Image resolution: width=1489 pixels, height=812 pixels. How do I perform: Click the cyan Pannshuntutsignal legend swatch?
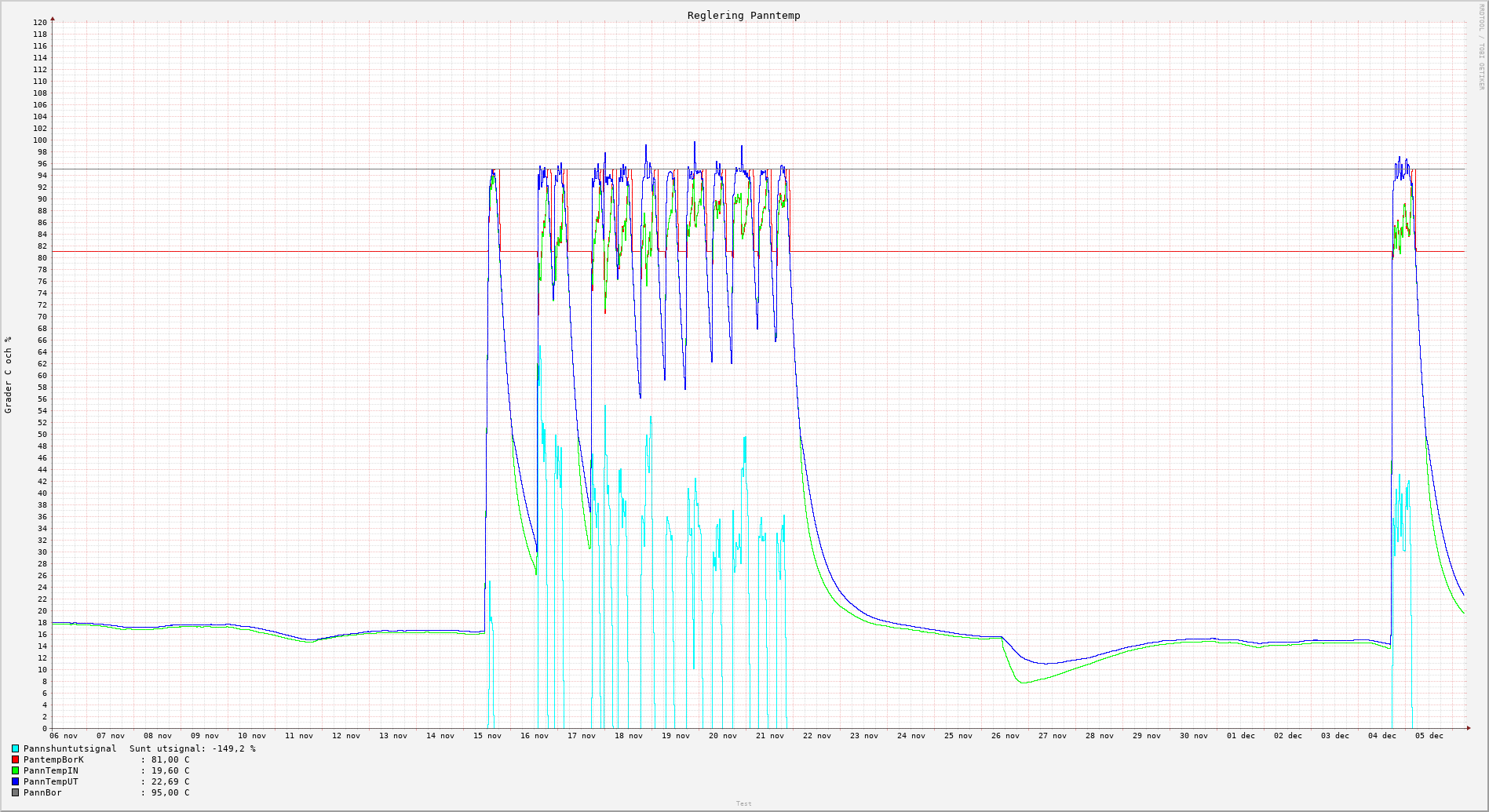[15, 749]
